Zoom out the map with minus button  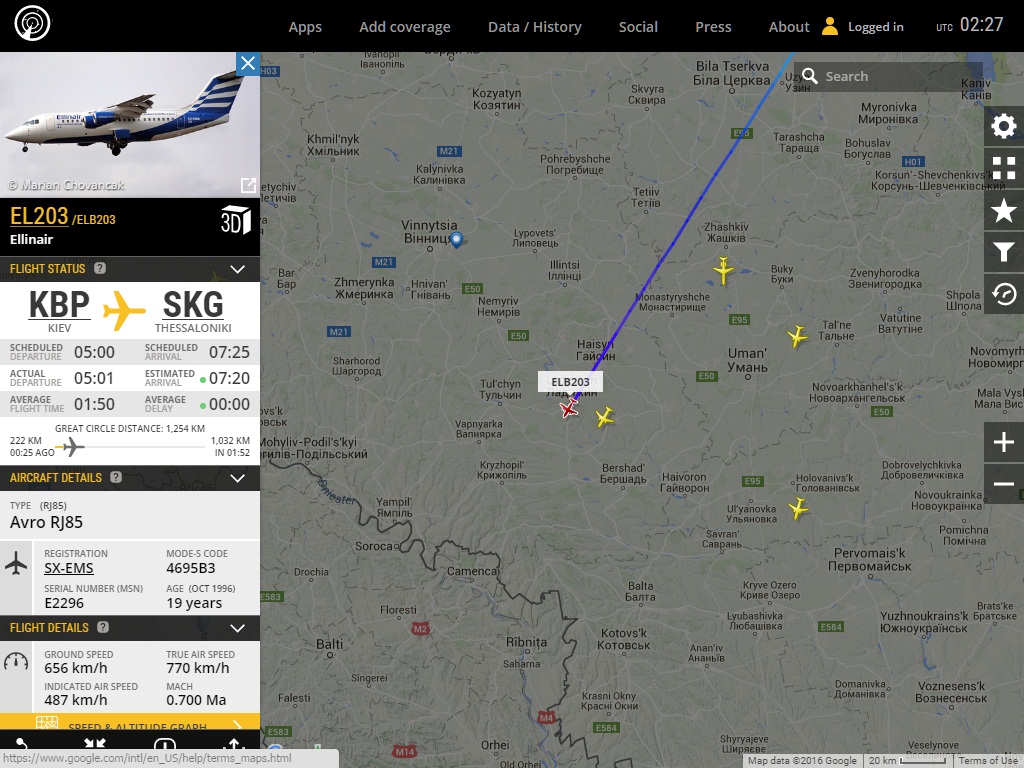(1004, 484)
